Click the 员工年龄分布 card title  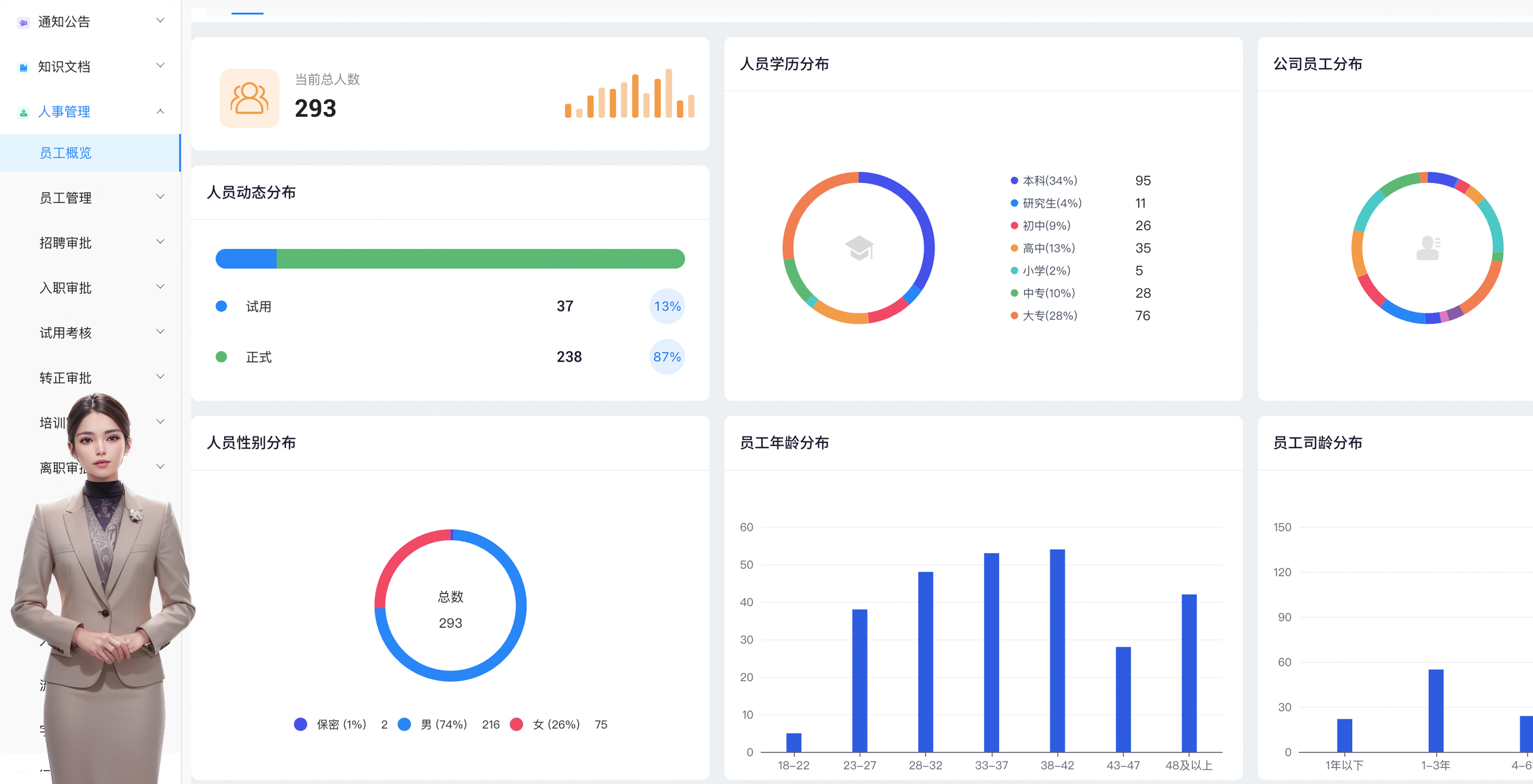pos(784,443)
